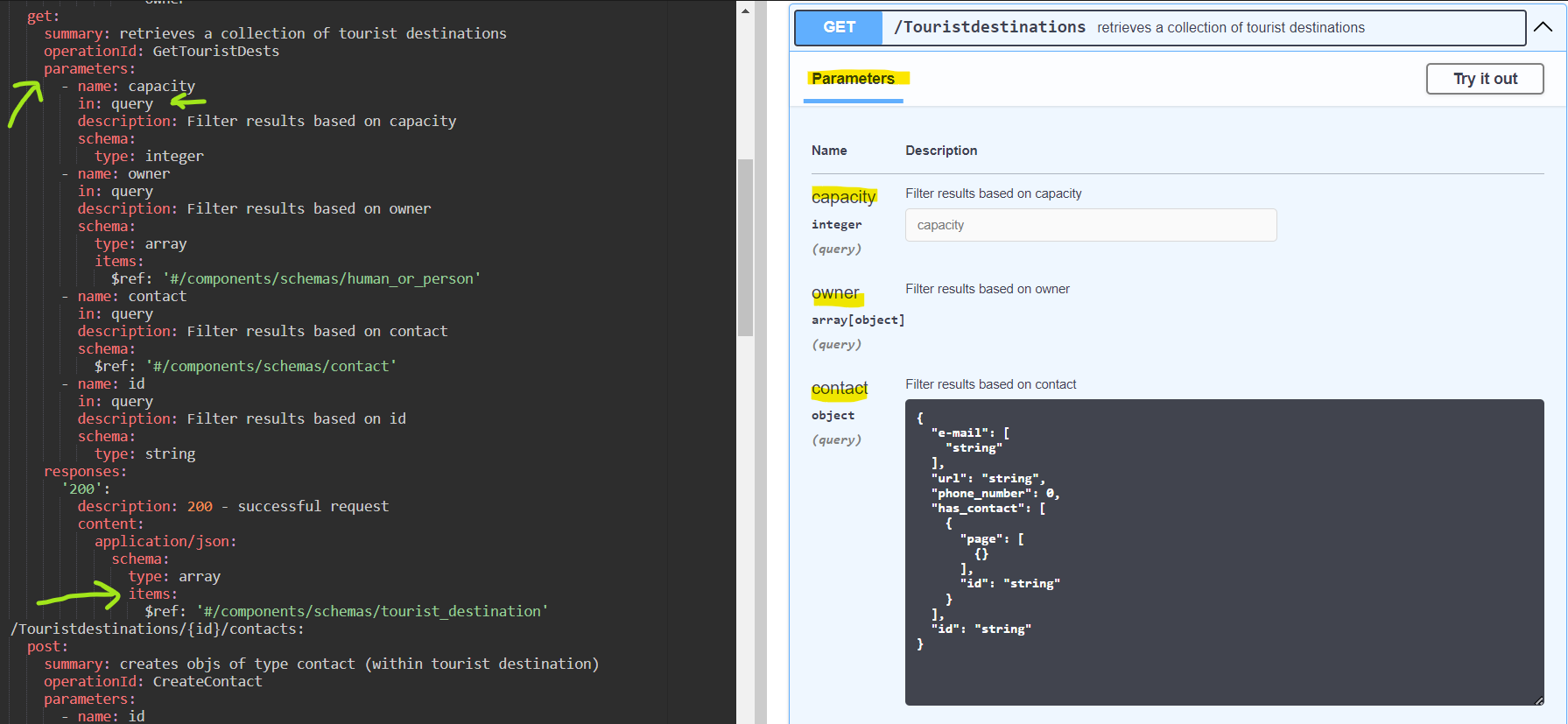Focus the capacity query input field
Image resolution: width=1568 pixels, height=724 pixels.
coord(1090,225)
